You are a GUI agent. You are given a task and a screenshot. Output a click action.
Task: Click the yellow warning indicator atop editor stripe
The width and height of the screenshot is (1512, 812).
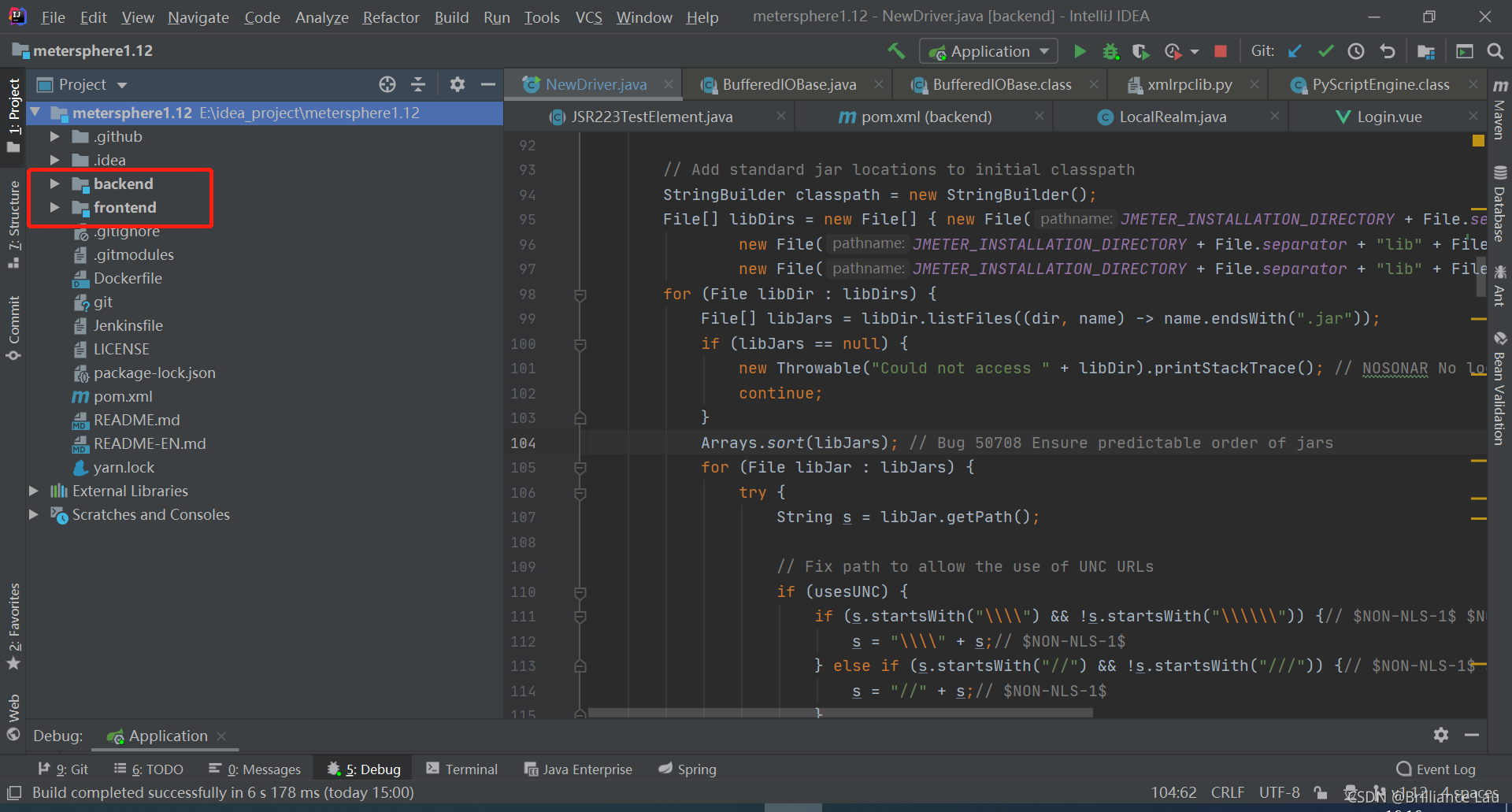(x=1478, y=140)
